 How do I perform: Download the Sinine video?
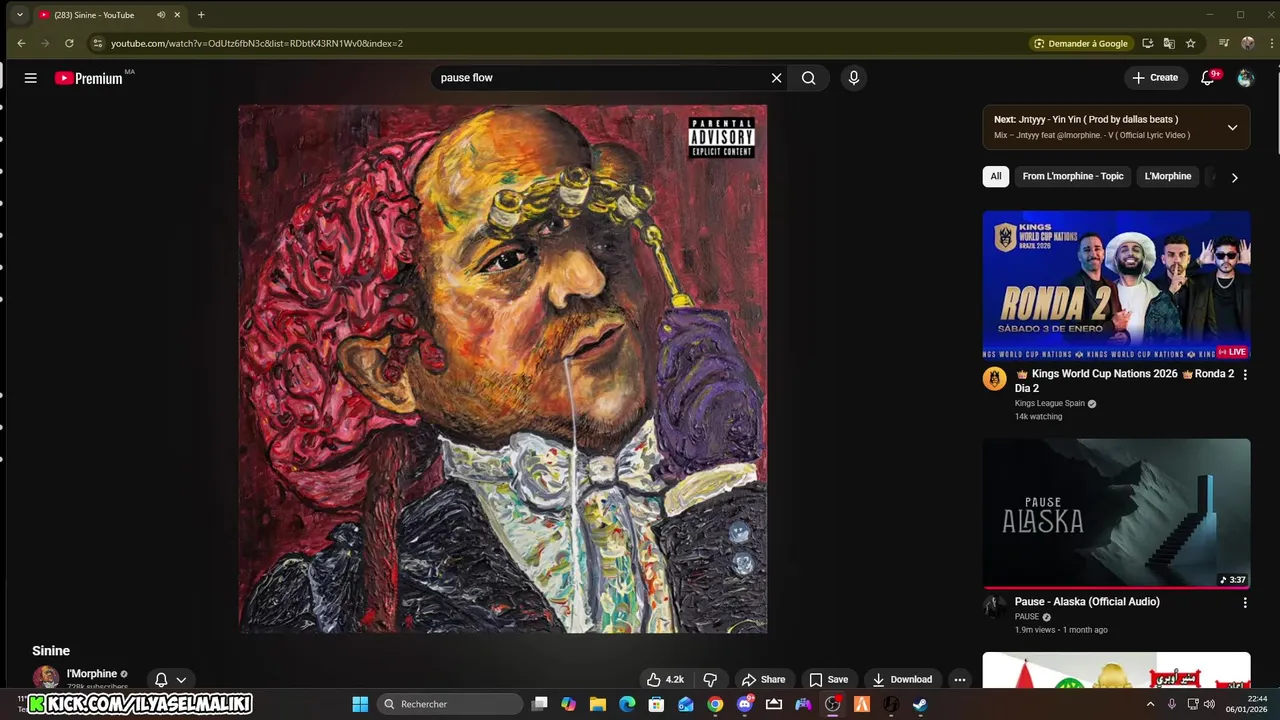902,679
